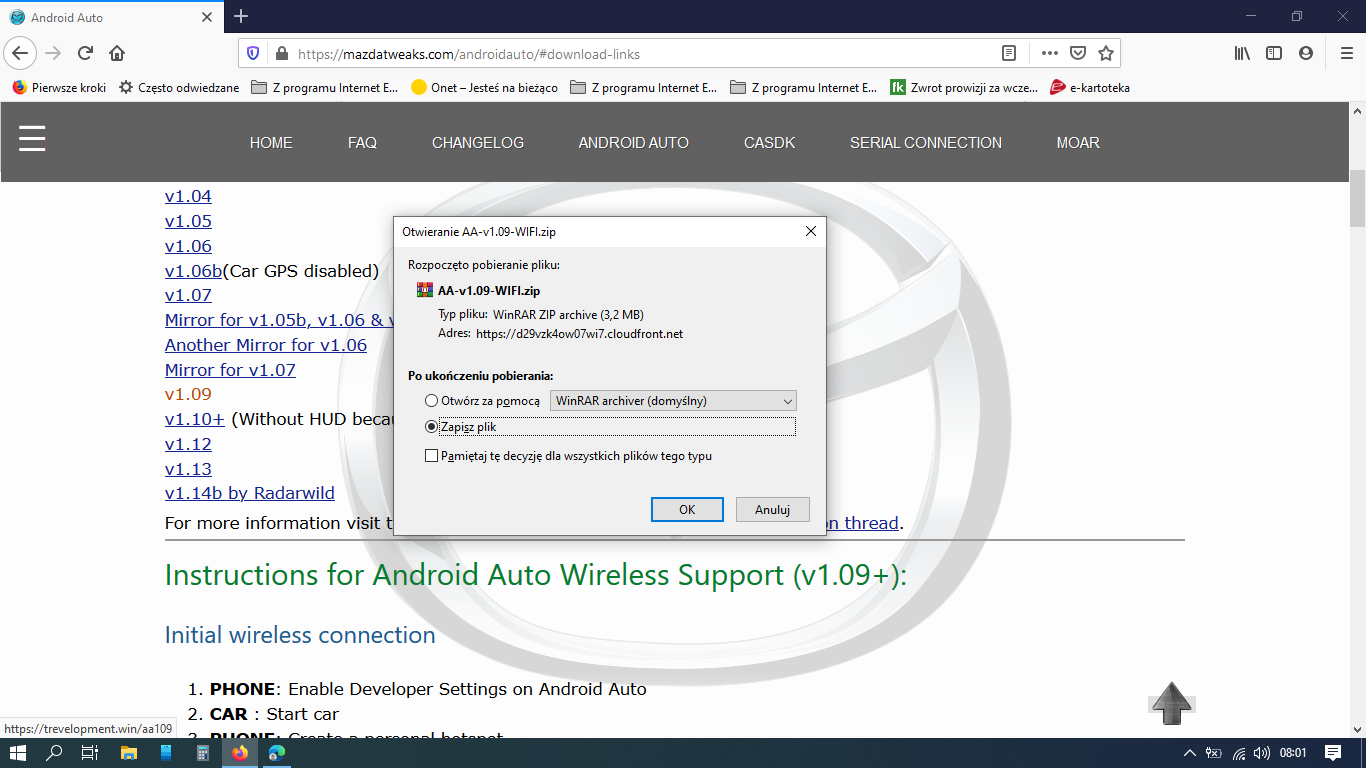
Task: Open the Firefox library icon
Action: [1242, 53]
